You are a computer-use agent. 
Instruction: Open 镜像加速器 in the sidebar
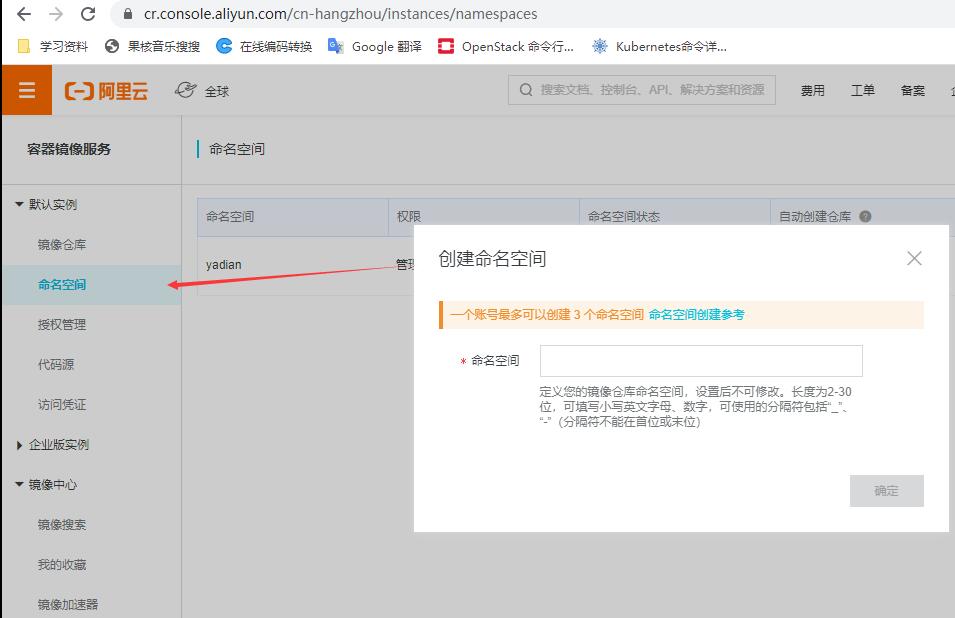pos(68,605)
